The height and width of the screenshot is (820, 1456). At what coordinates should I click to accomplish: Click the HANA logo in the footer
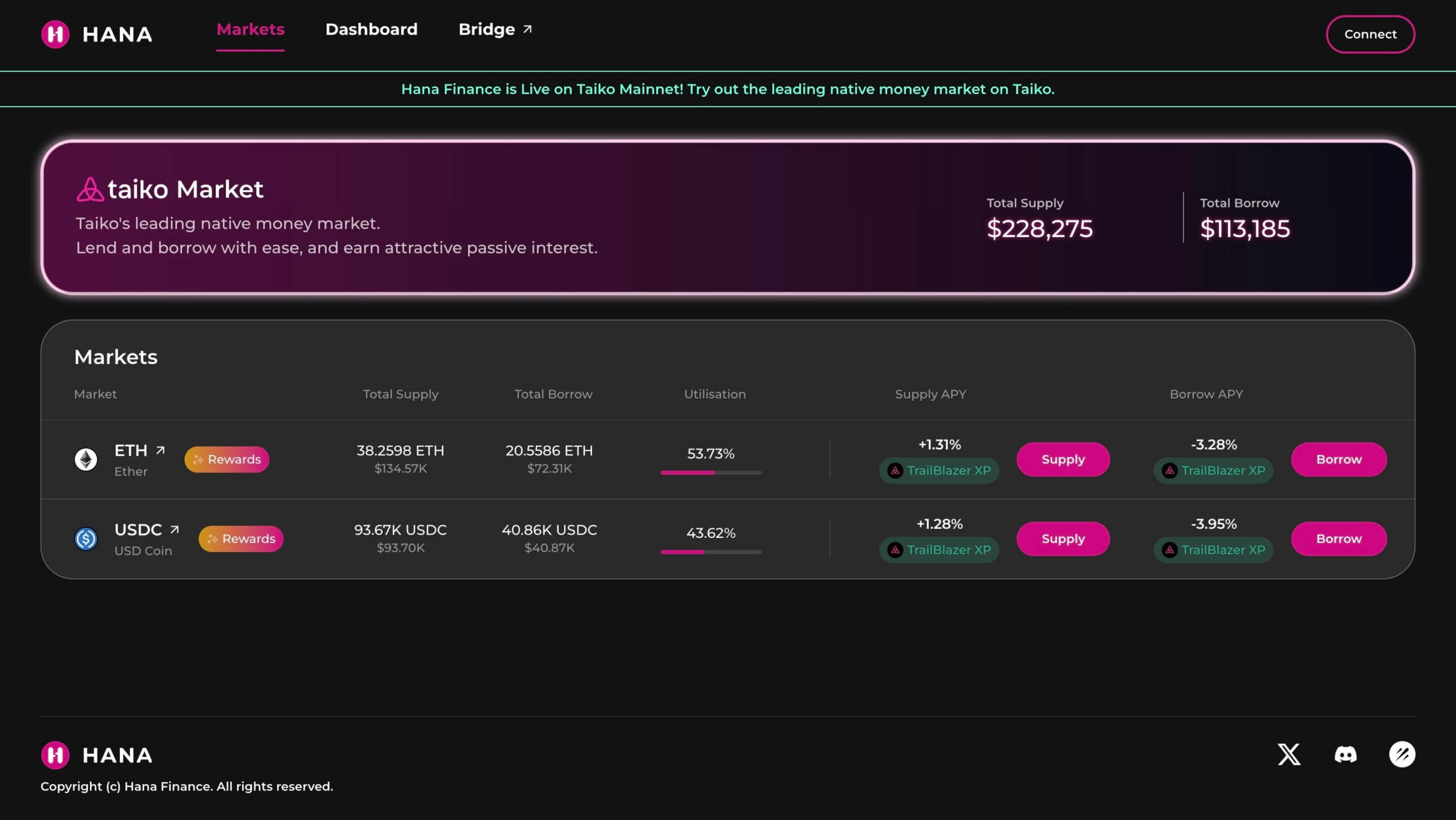pos(96,755)
